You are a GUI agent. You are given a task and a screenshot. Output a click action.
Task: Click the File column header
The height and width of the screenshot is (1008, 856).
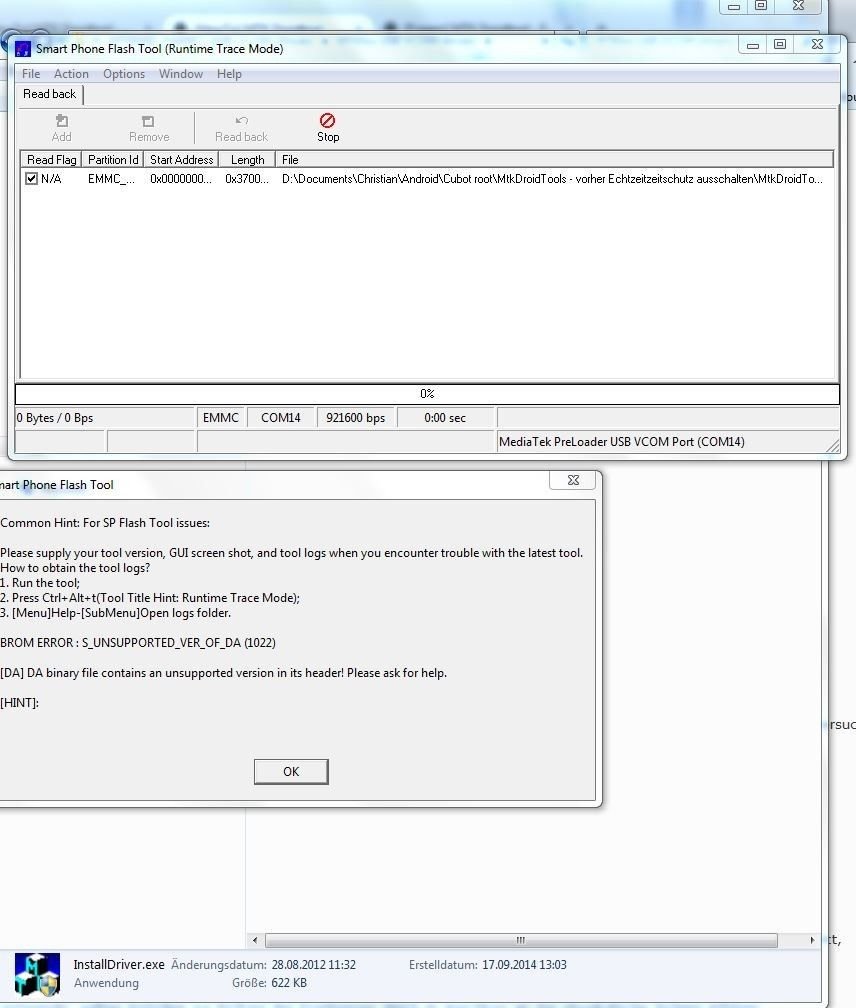point(555,159)
